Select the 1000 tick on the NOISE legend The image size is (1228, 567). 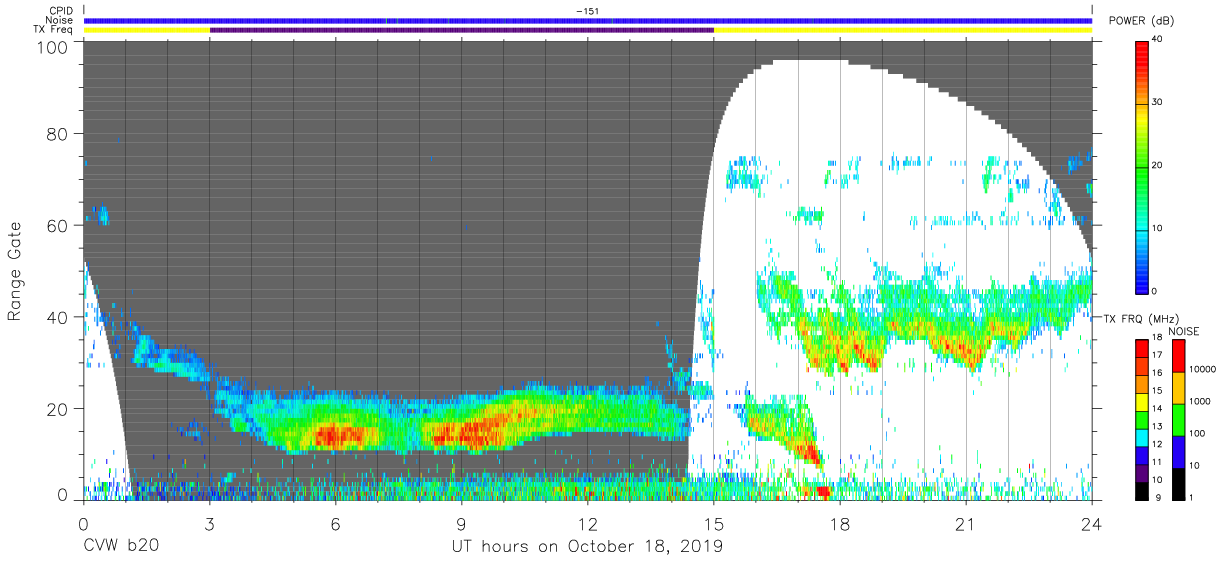pyautogui.click(x=1200, y=401)
